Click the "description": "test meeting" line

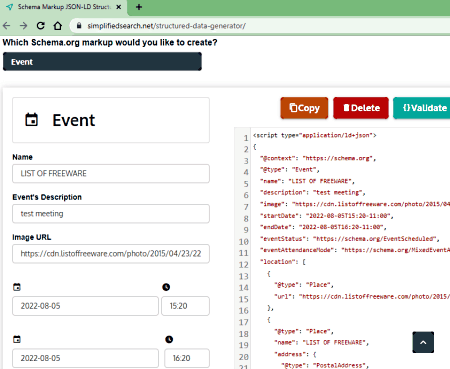point(313,192)
